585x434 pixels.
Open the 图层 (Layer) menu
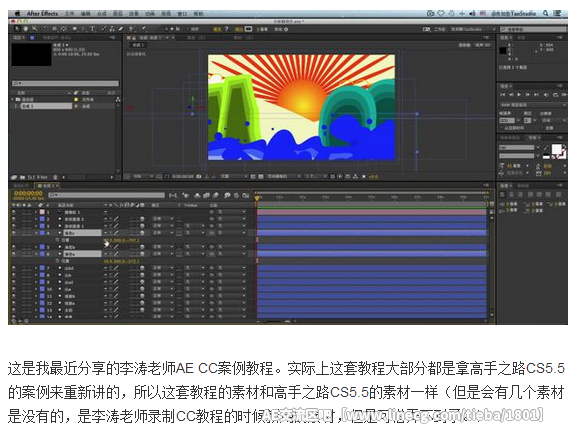(118, 13)
